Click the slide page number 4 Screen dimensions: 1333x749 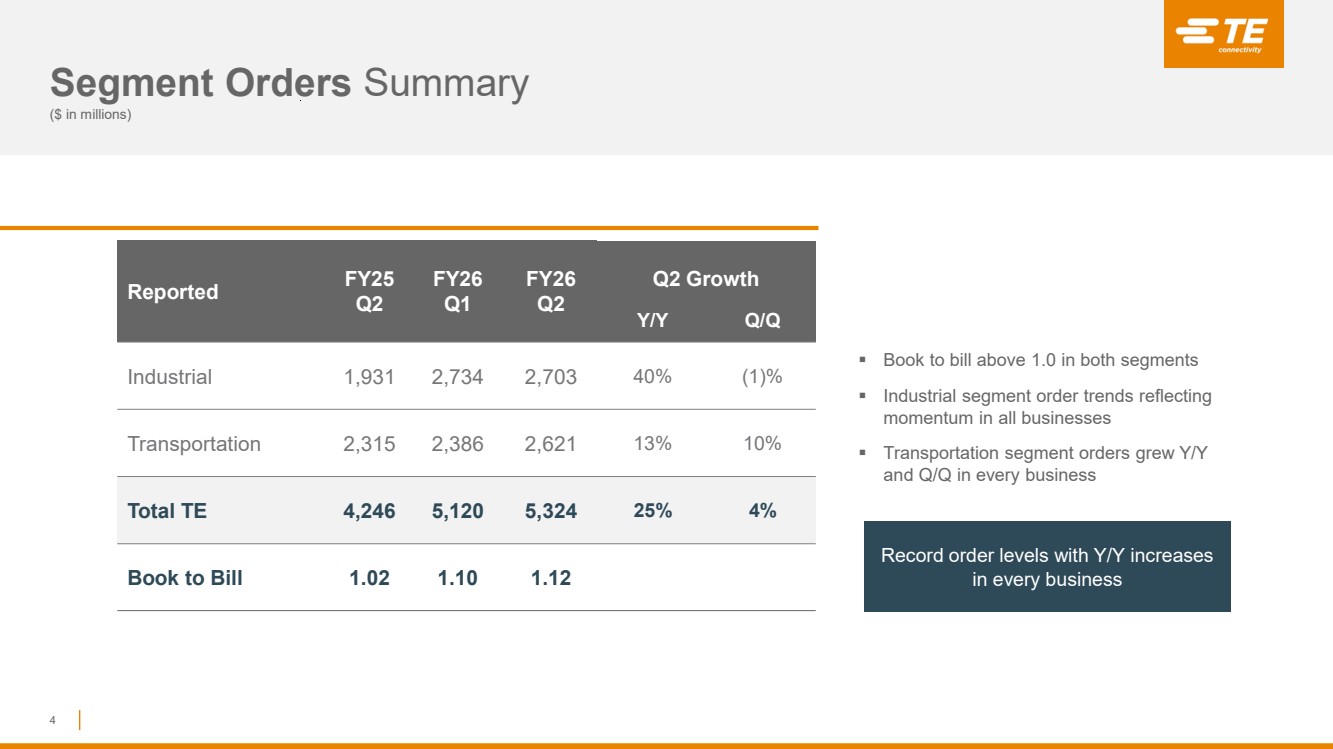(x=52, y=720)
